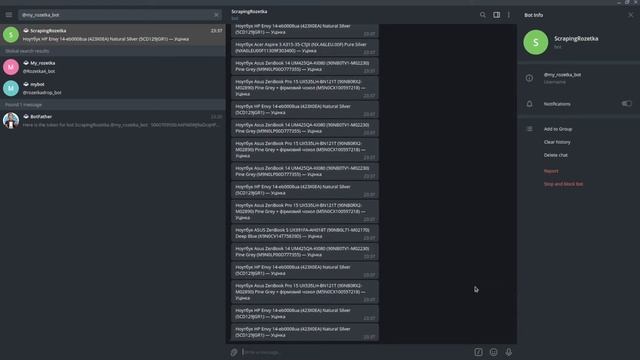Click Notifications label in Bot Info
Image resolution: width=640 pixels, height=360 pixels.
pos(557,104)
